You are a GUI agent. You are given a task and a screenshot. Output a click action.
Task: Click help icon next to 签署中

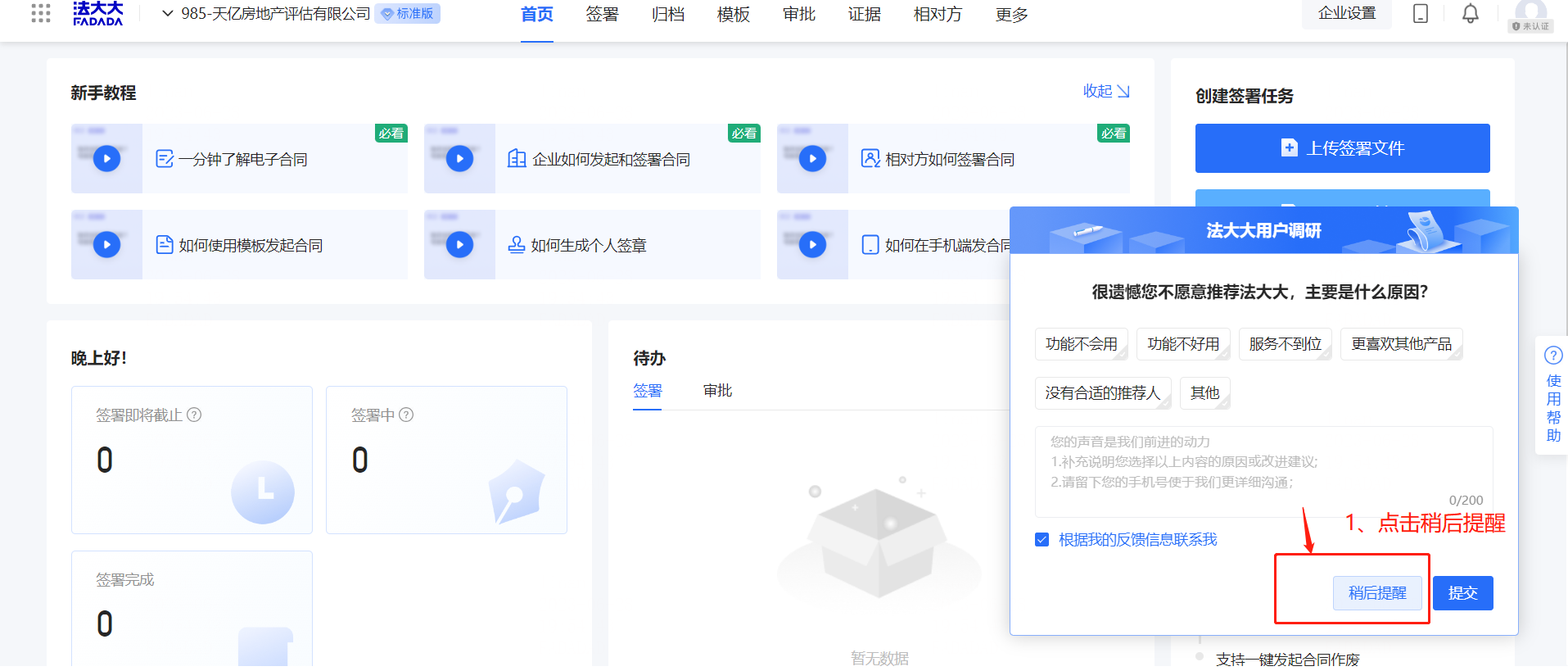tap(406, 415)
